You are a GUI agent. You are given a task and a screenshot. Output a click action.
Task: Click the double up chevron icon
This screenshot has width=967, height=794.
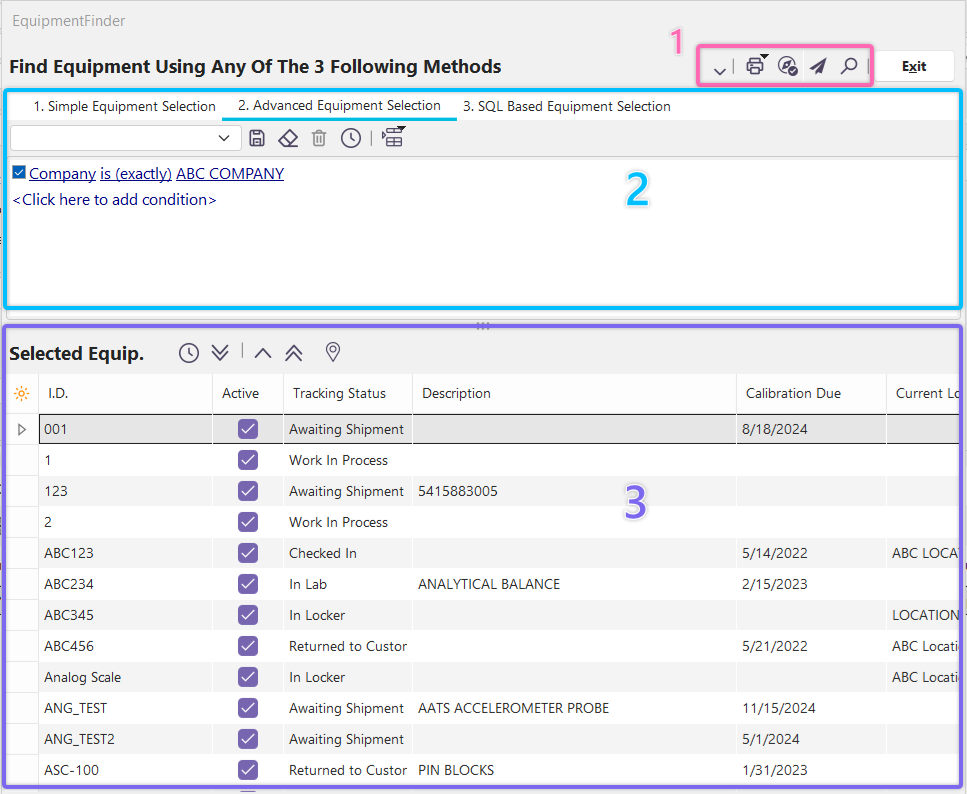[294, 352]
